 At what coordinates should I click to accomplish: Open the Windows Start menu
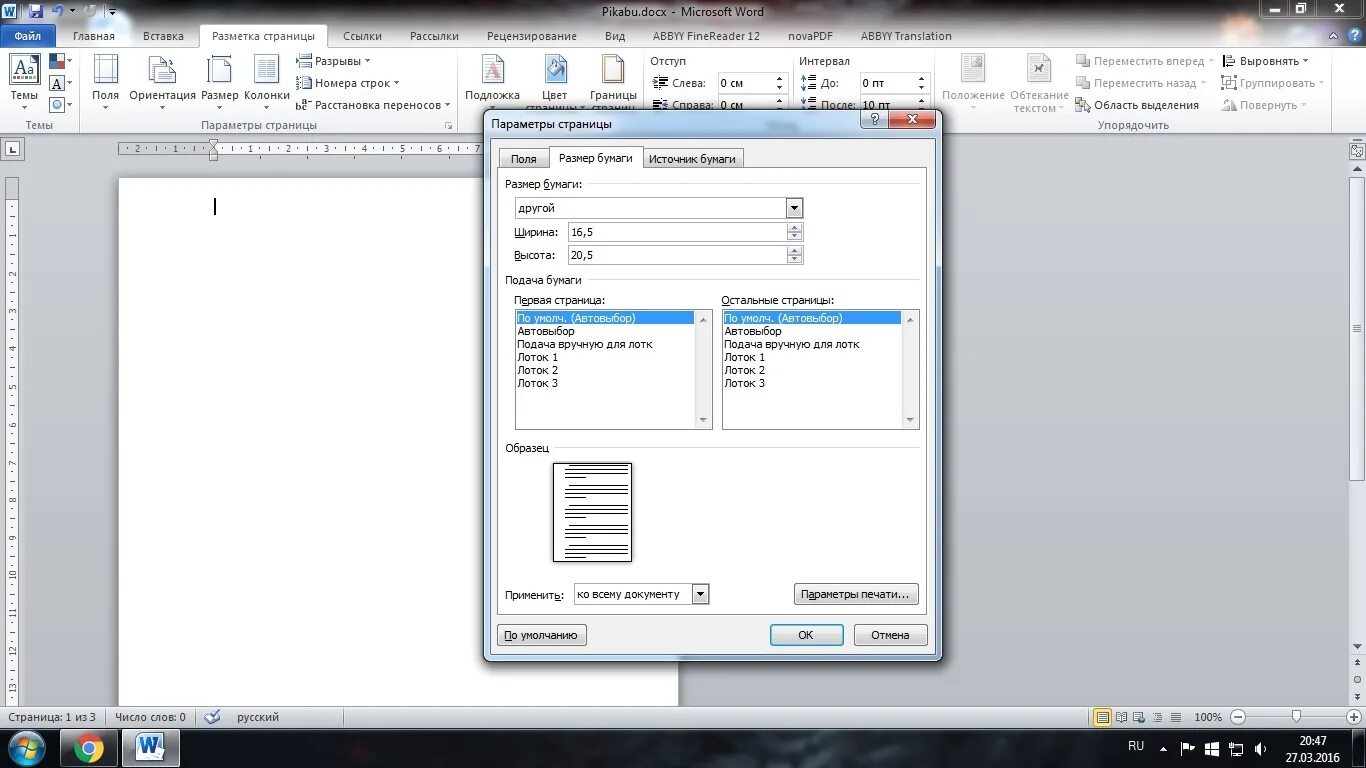click(26, 747)
